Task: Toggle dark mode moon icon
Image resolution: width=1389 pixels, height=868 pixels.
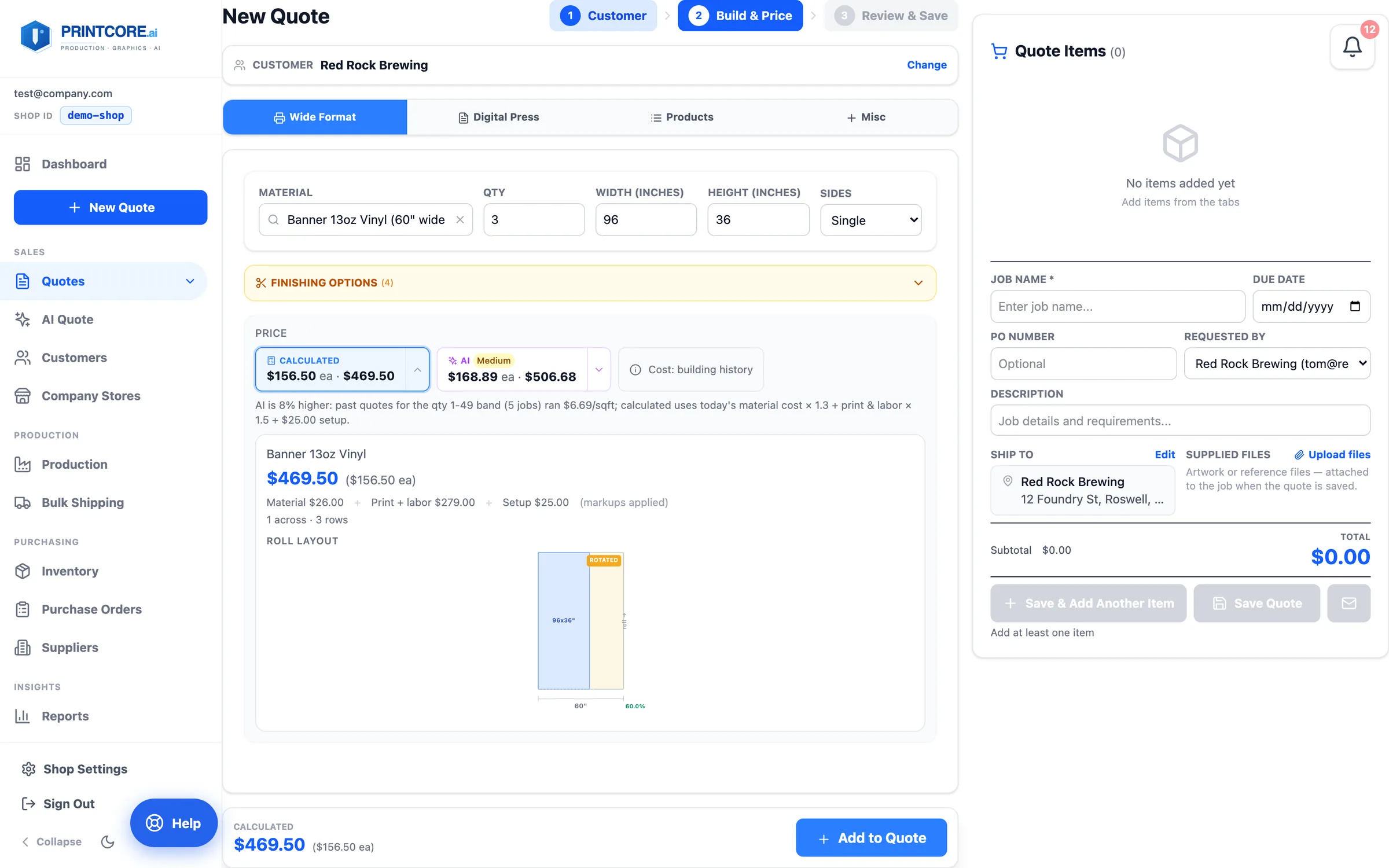Action: pyautogui.click(x=108, y=841)
